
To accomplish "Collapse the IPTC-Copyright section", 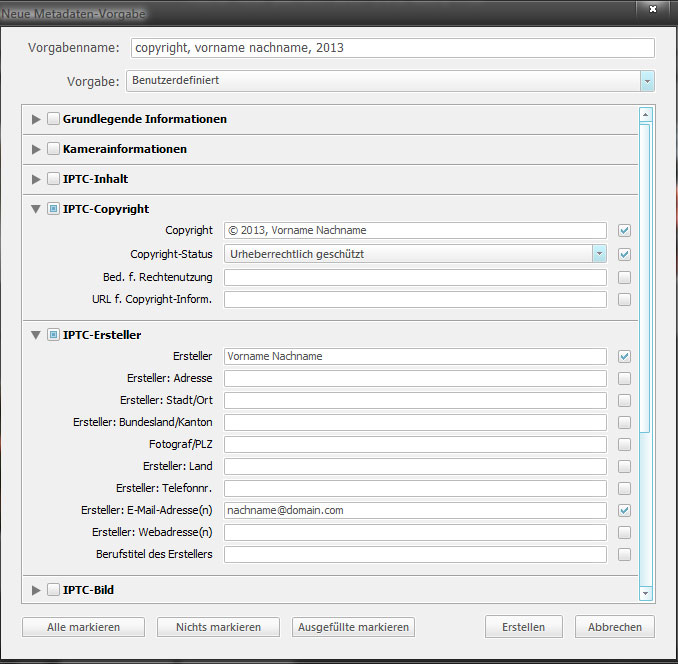I will point(37,209).
